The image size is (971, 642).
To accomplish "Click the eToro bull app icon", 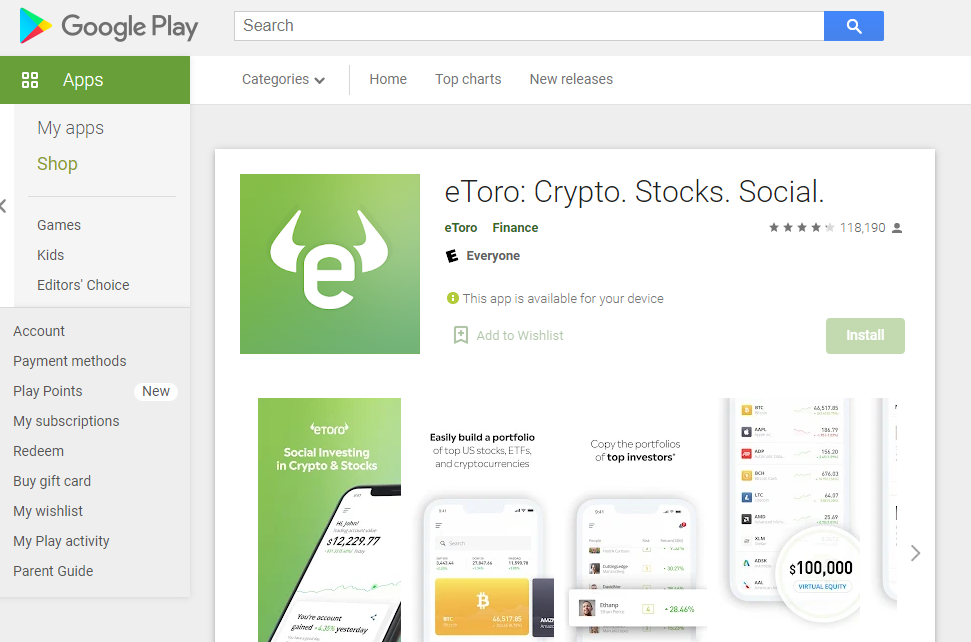I will (x=329, y=264).
